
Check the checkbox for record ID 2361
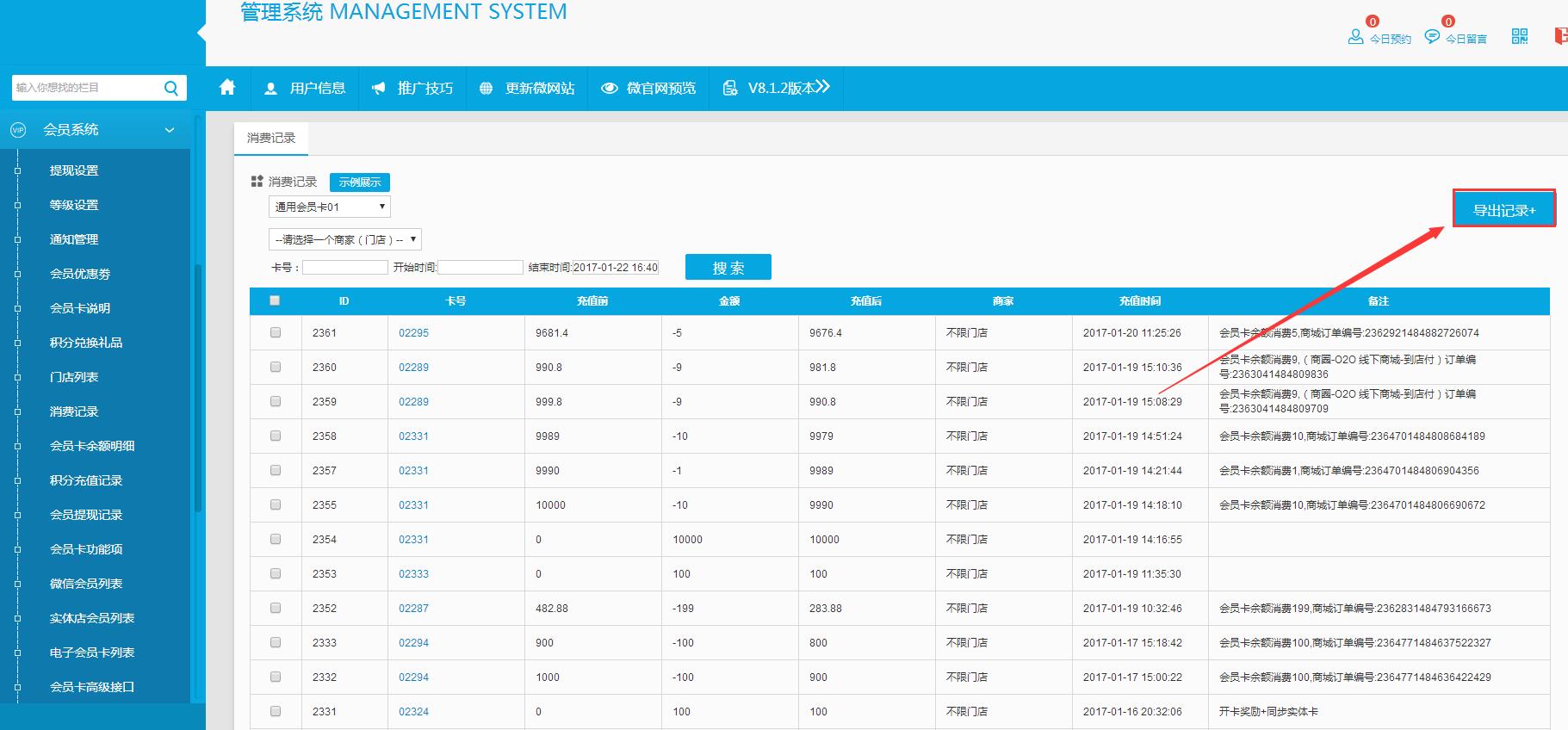click(x=276, y=332)
